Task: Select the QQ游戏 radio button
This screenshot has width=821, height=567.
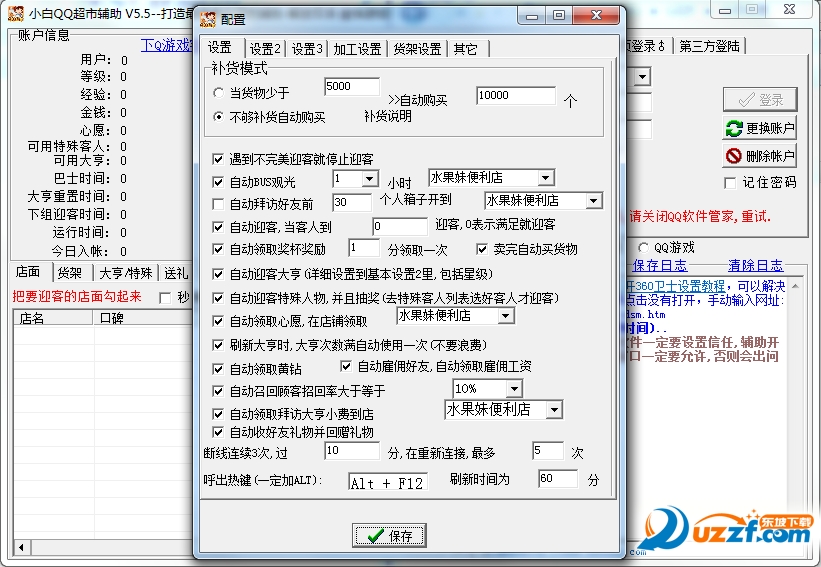Action: tap(643, 248)
